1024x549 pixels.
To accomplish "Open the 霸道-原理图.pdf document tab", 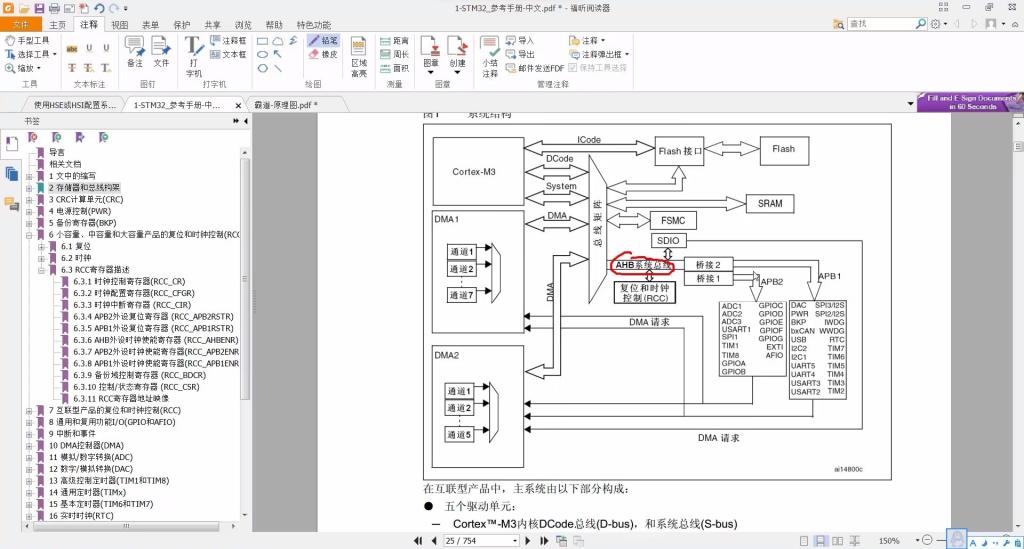I will (x=285, y=104).
